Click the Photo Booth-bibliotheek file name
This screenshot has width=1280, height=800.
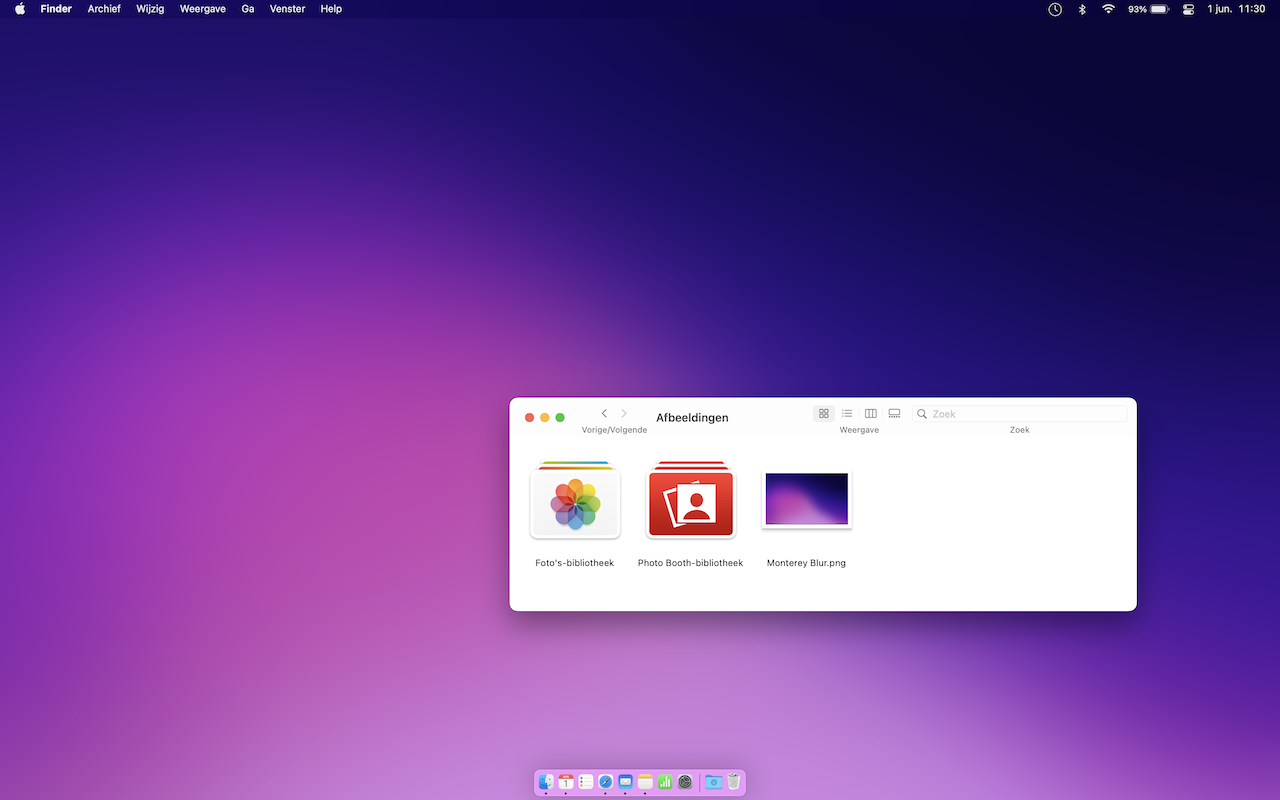click(x=691, y=563)
